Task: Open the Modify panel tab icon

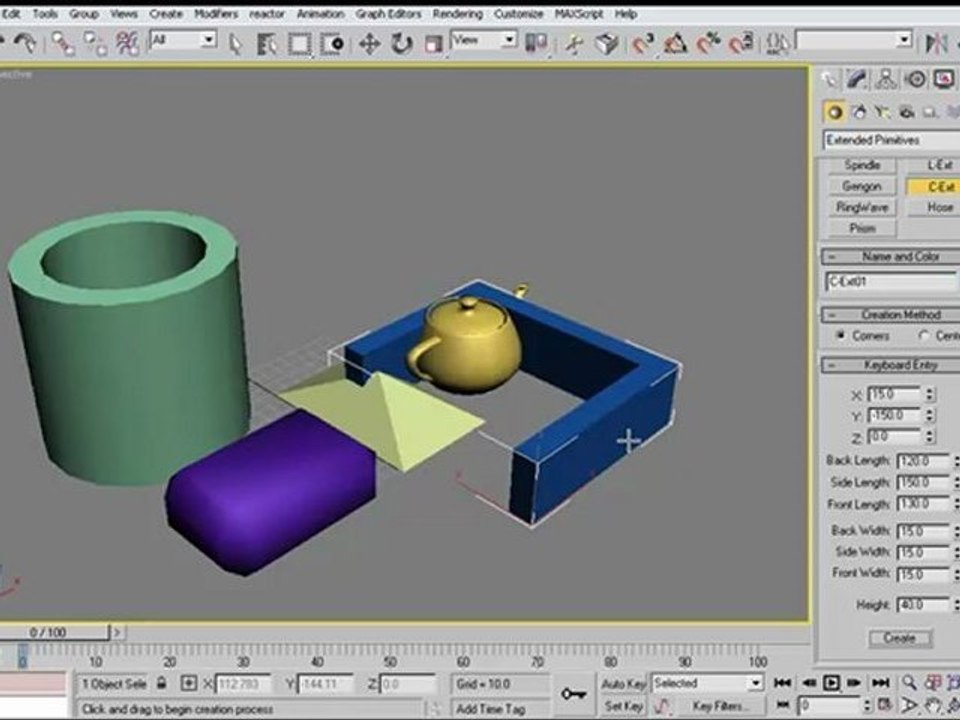Action: [x=858, y=80]
